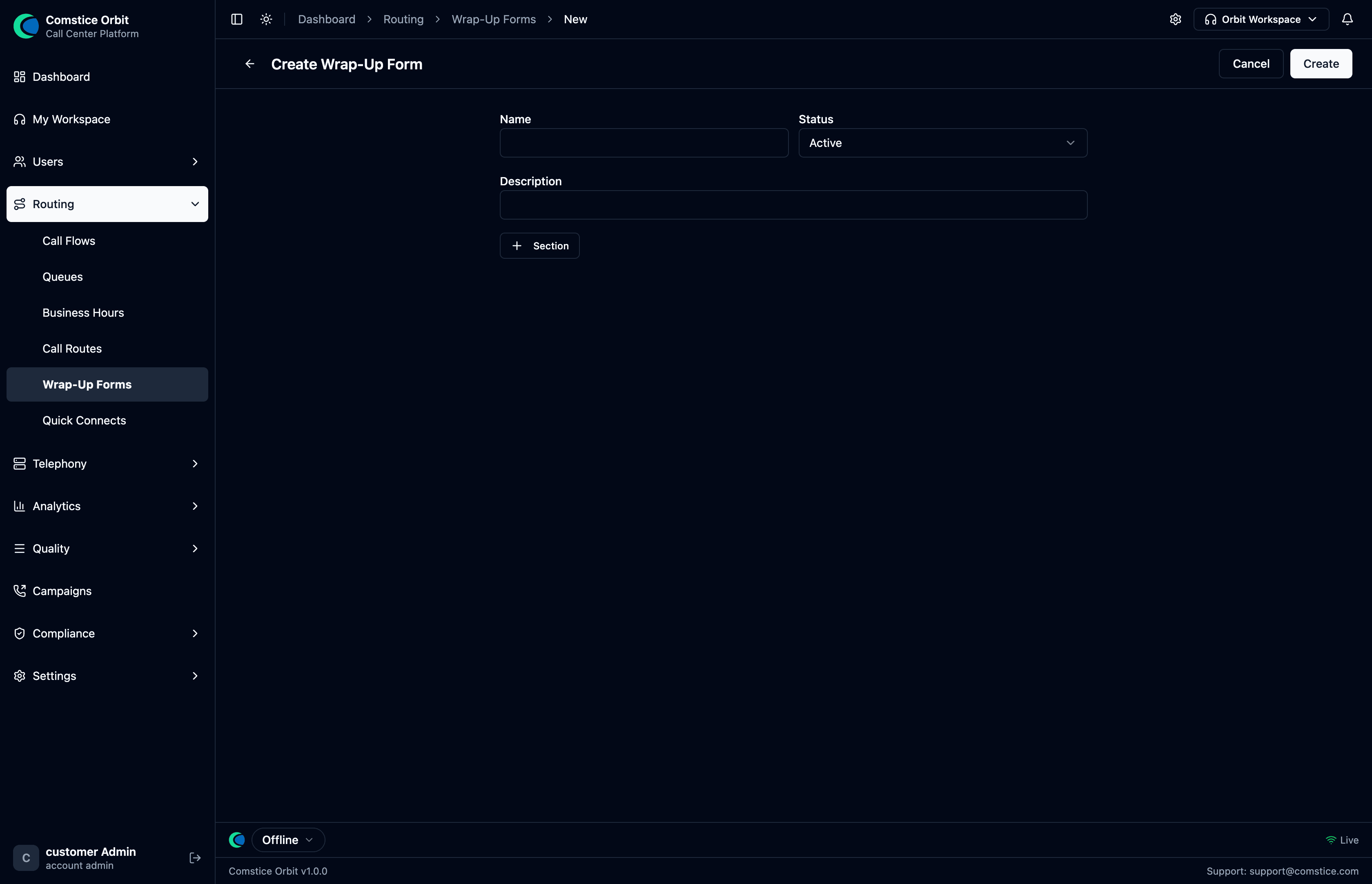Click the Routing icon in sidebar
This screenshot has height=884, width=1372.
point(20,204)
